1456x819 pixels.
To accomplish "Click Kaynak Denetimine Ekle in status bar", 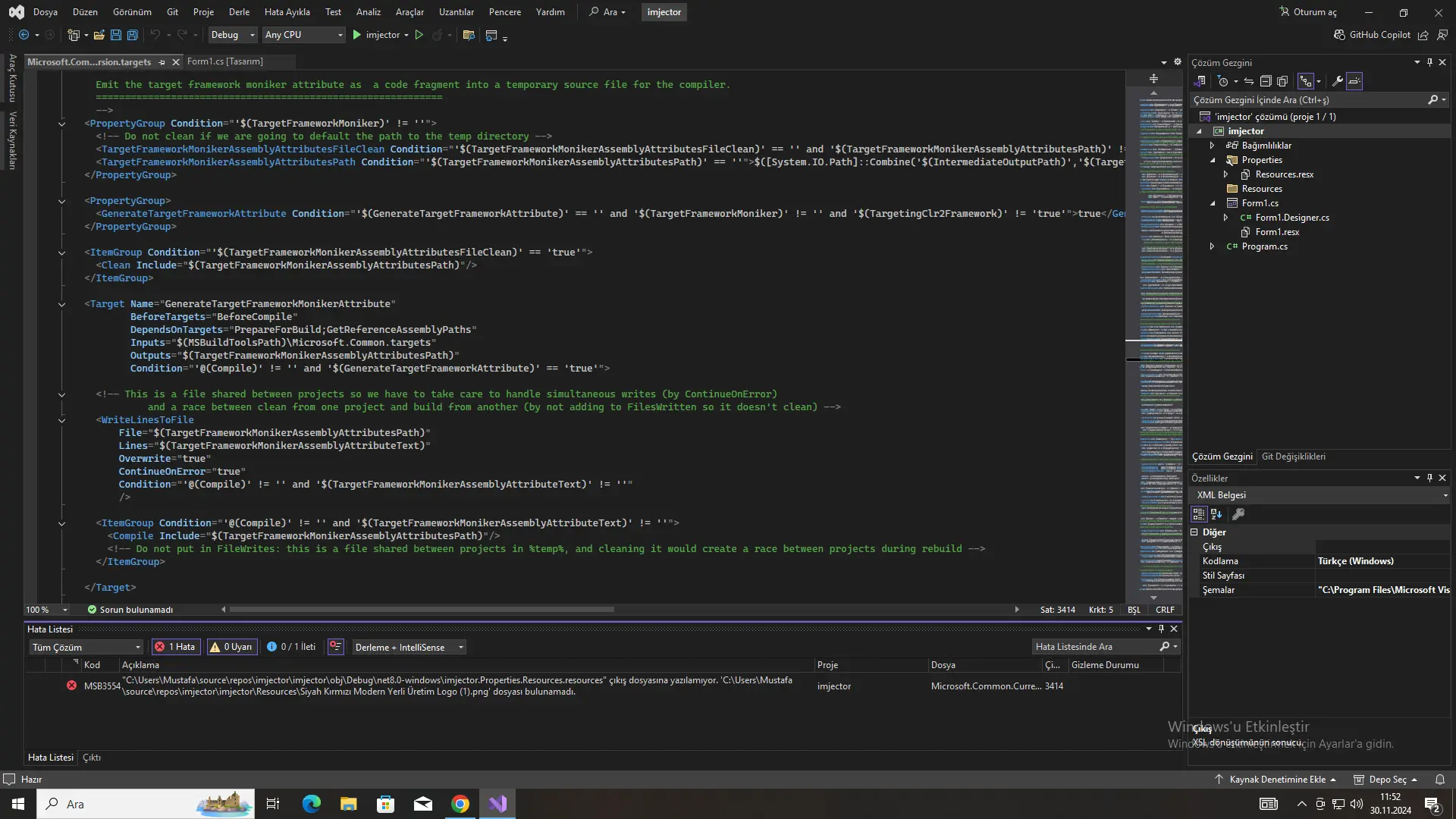I will [x=1276, y=780].
